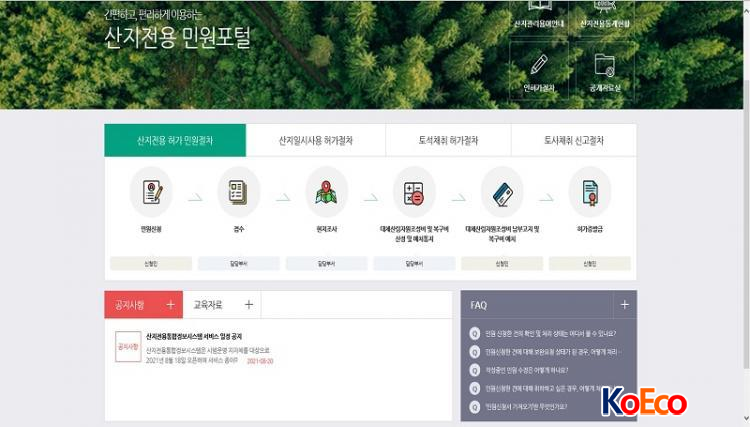Image resolution: width=750 pixels, height=427 pixels.
Task: Open the 산지전용통합정보시스템 서비스 notice link
Action: [x=194, y=337]
